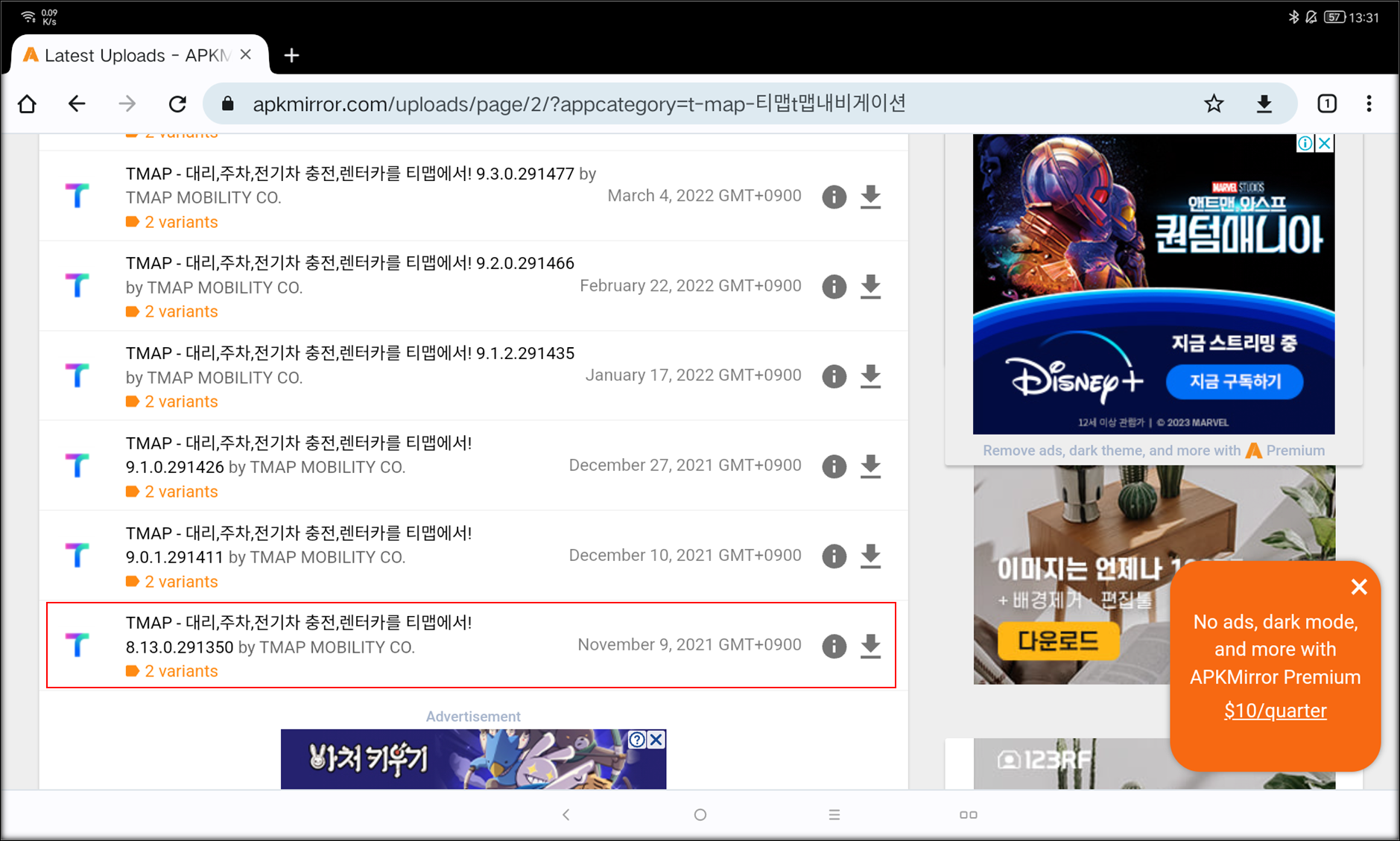View 2 variants of version 9.3.0.291477

point(172,222)
